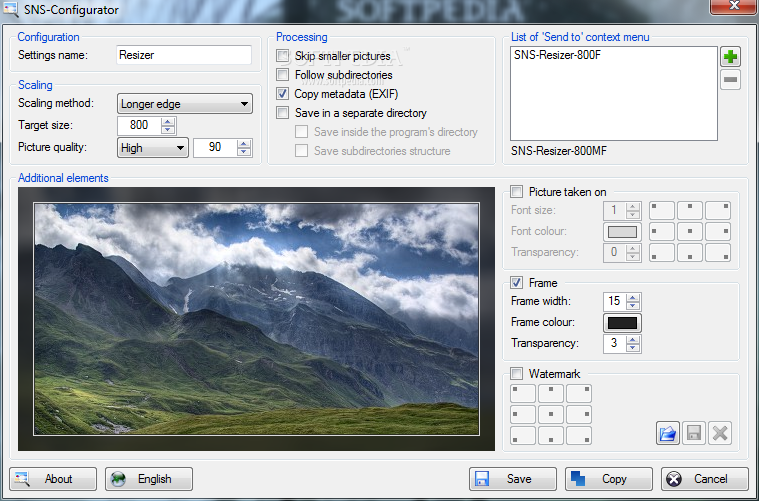The height and width of the screenshot is (501, 759).
Task: Decrease Frame width value
Action: coord(633,306)
